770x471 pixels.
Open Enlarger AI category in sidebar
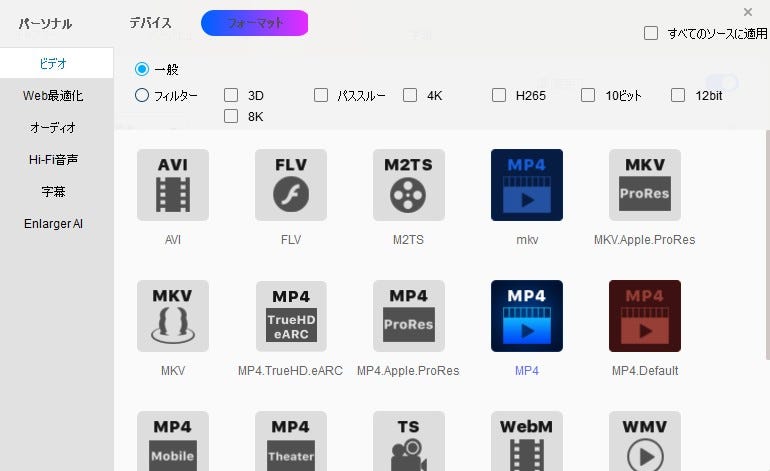(53, 223)
